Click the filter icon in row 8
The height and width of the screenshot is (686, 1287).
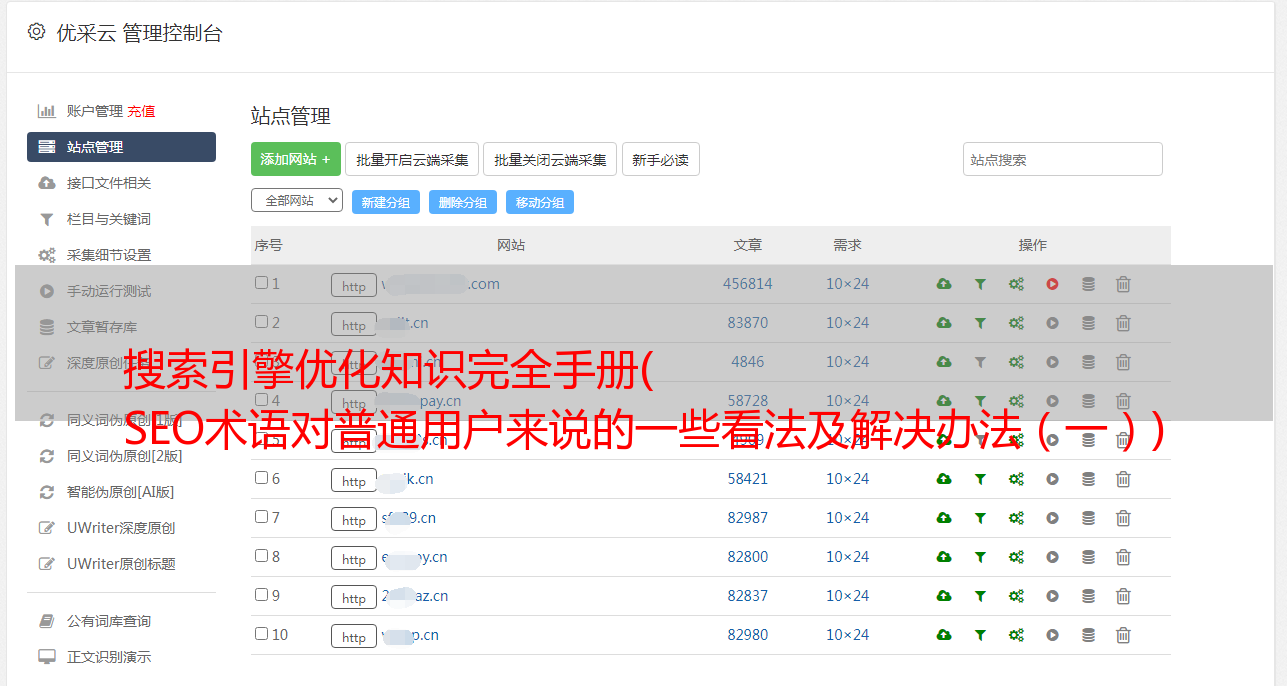point(980,557)
